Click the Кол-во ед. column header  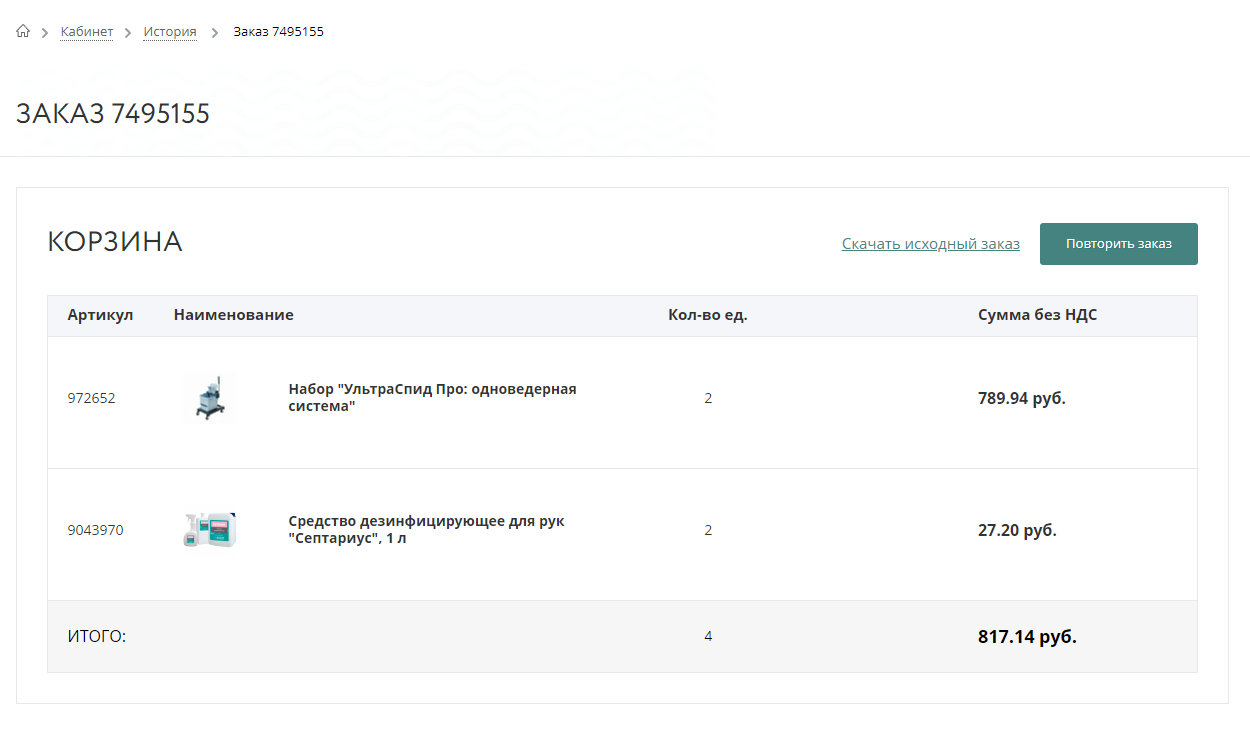[707, 315]
